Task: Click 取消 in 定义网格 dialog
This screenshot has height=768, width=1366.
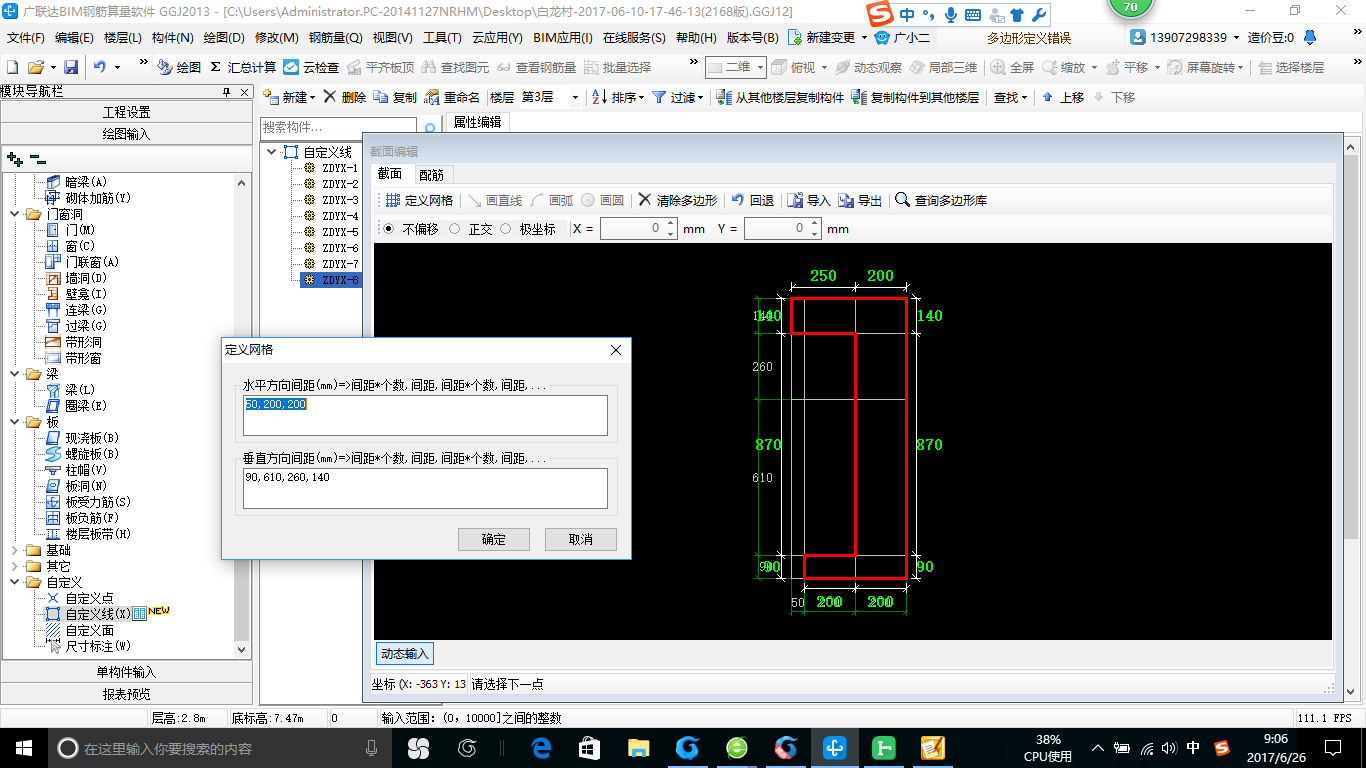Action: (580, 539)
